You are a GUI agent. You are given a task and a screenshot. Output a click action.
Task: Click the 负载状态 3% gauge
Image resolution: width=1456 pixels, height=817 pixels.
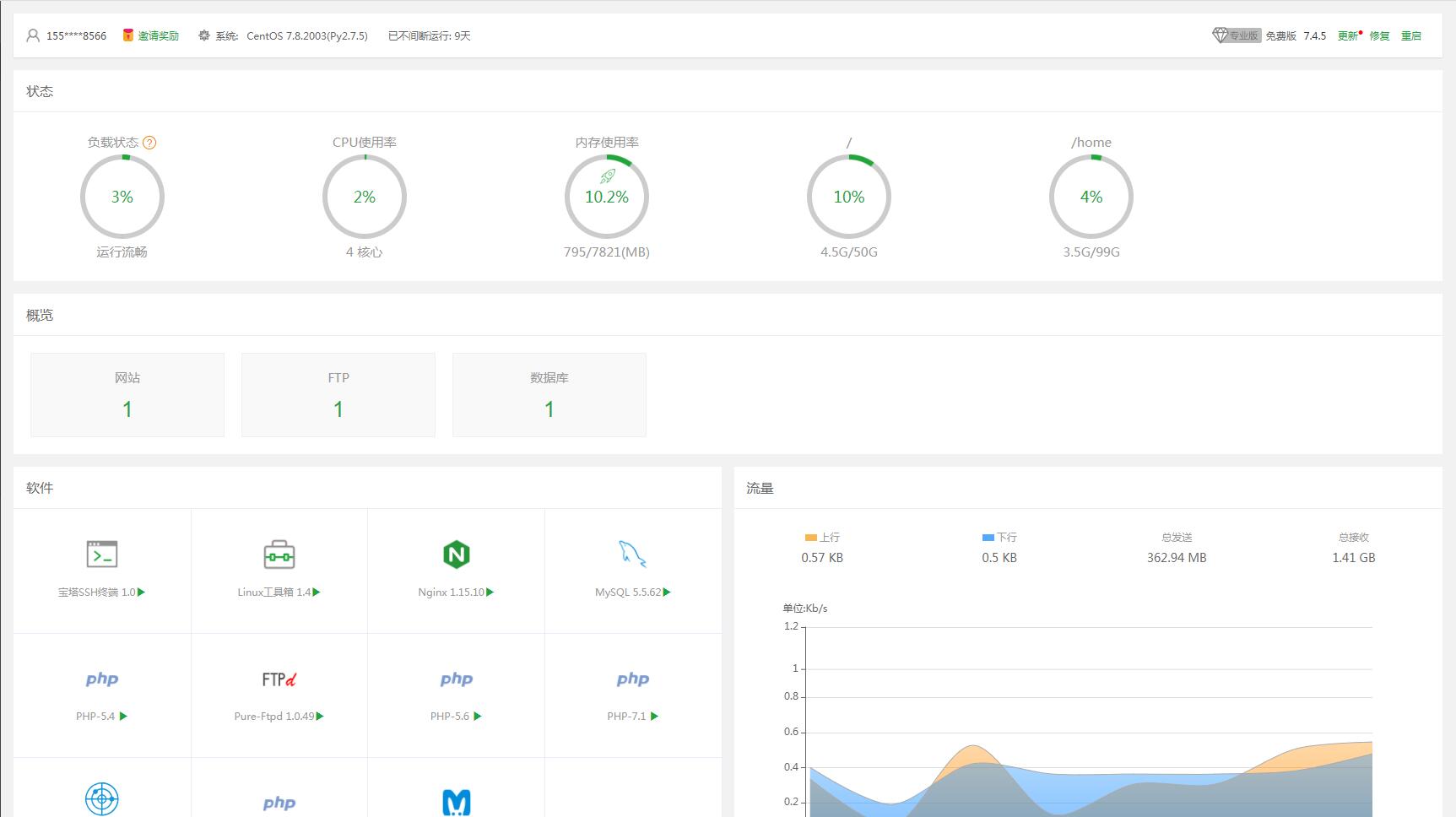(x=122, y=197)
